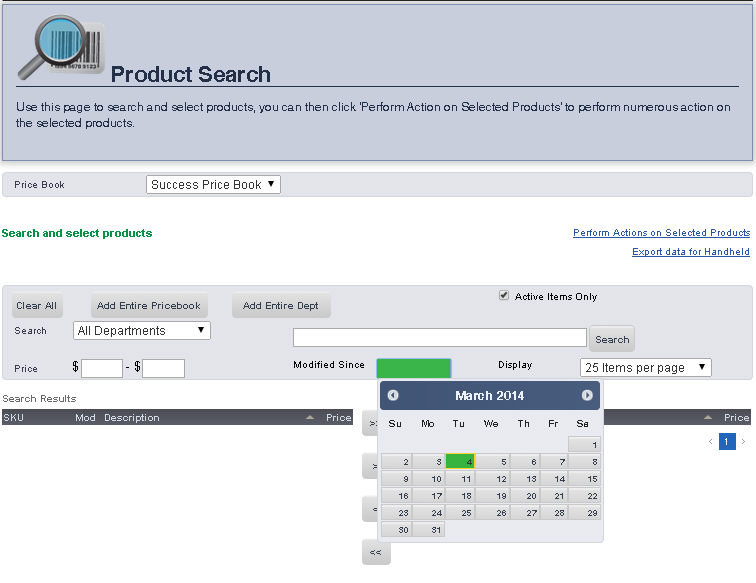The image size is (756, 583).
Task: Open the Items per page dropdown
Action: pyautogui.click(x=645, y=367)
